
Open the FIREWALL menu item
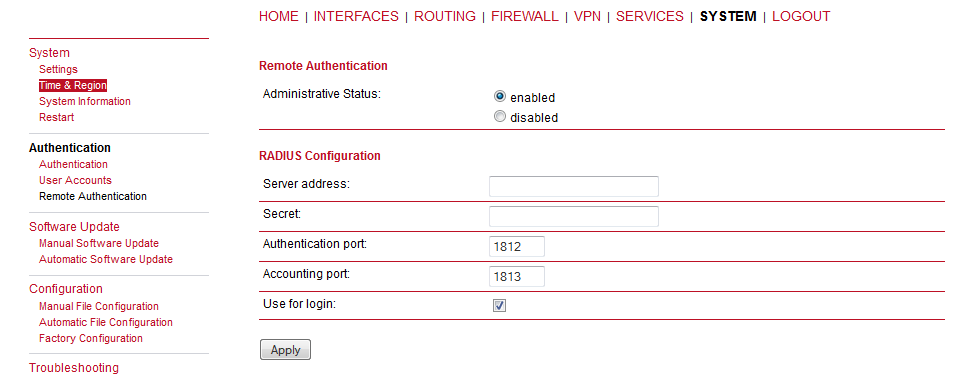(525, 17)
